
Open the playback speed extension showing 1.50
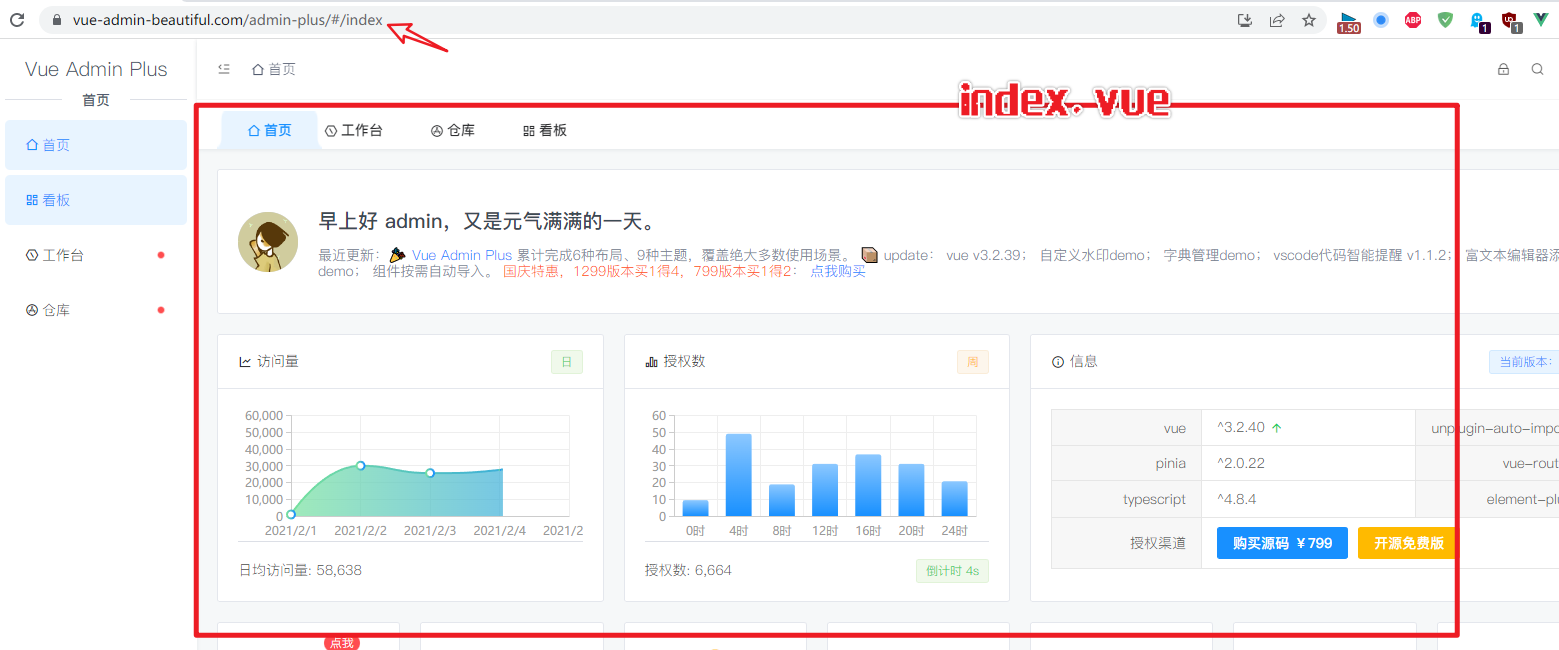pos(1349,22)
